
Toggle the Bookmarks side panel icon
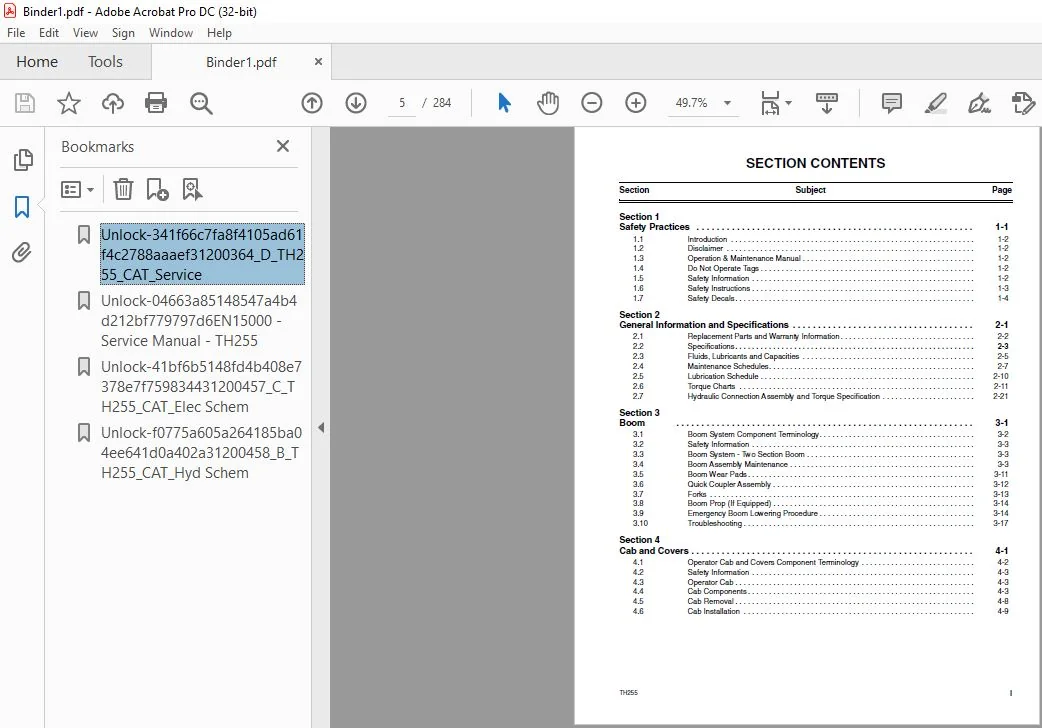pyautogui.click(x=22, y=207)
